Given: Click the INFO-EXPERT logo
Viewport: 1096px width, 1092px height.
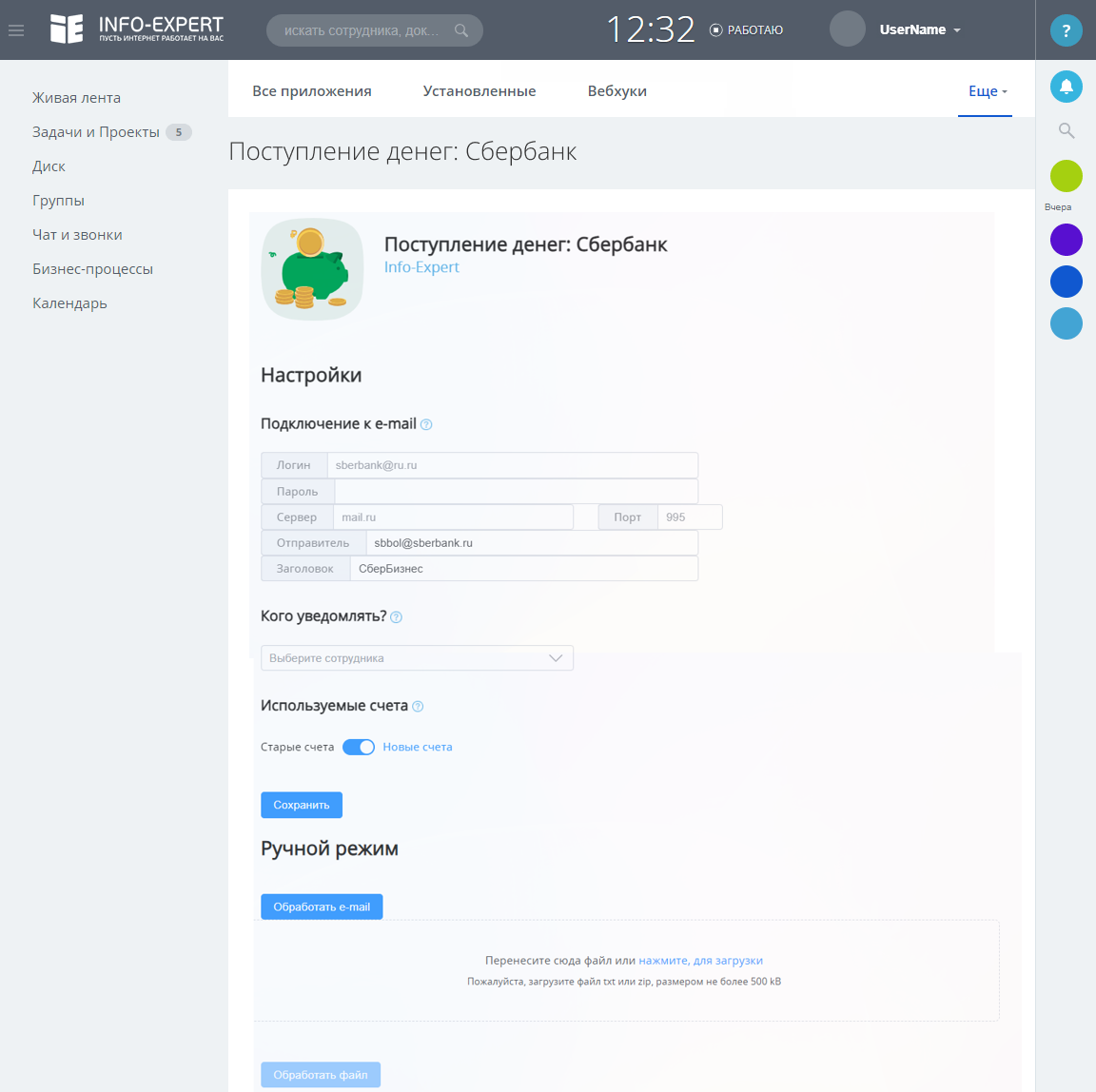Looking at the screenshot, I should point(137,29).
